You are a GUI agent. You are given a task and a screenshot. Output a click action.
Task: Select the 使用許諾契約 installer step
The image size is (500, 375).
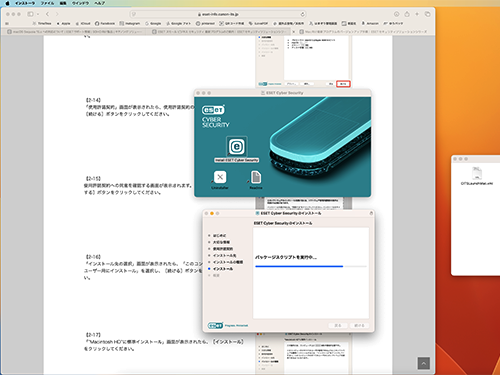coord(223,249)
